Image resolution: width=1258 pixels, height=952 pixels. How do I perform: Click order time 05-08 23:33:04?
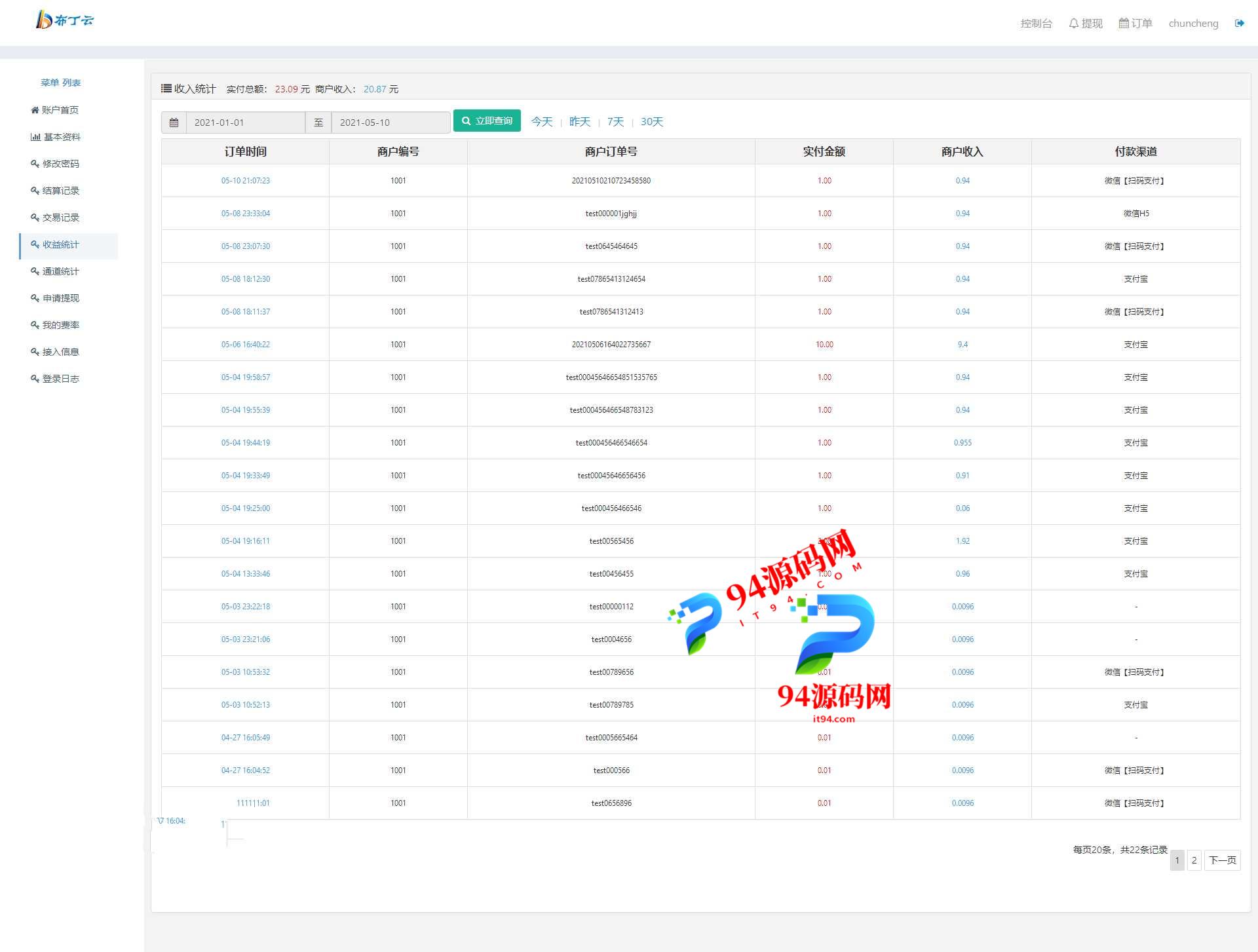point(246,214)
